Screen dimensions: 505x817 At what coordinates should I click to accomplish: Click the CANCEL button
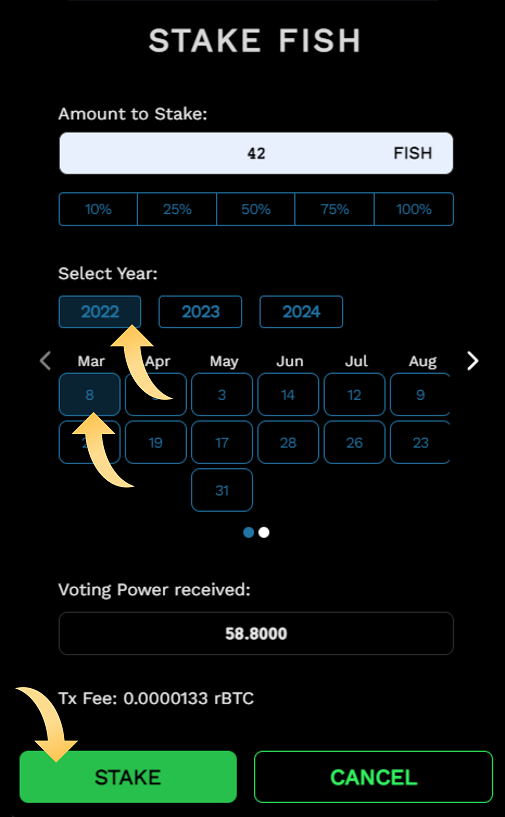click(x=373, y=776)
